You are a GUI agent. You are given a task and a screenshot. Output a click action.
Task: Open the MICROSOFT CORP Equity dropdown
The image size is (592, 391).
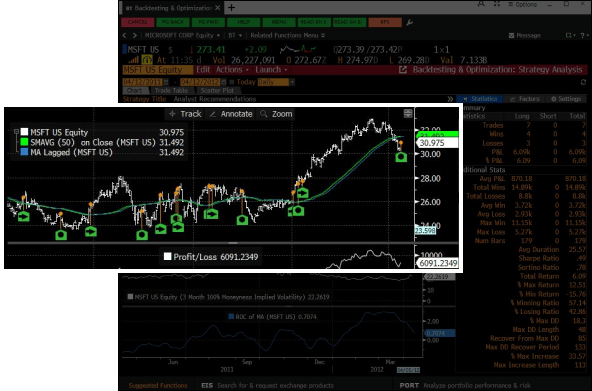tap(182, 35)
